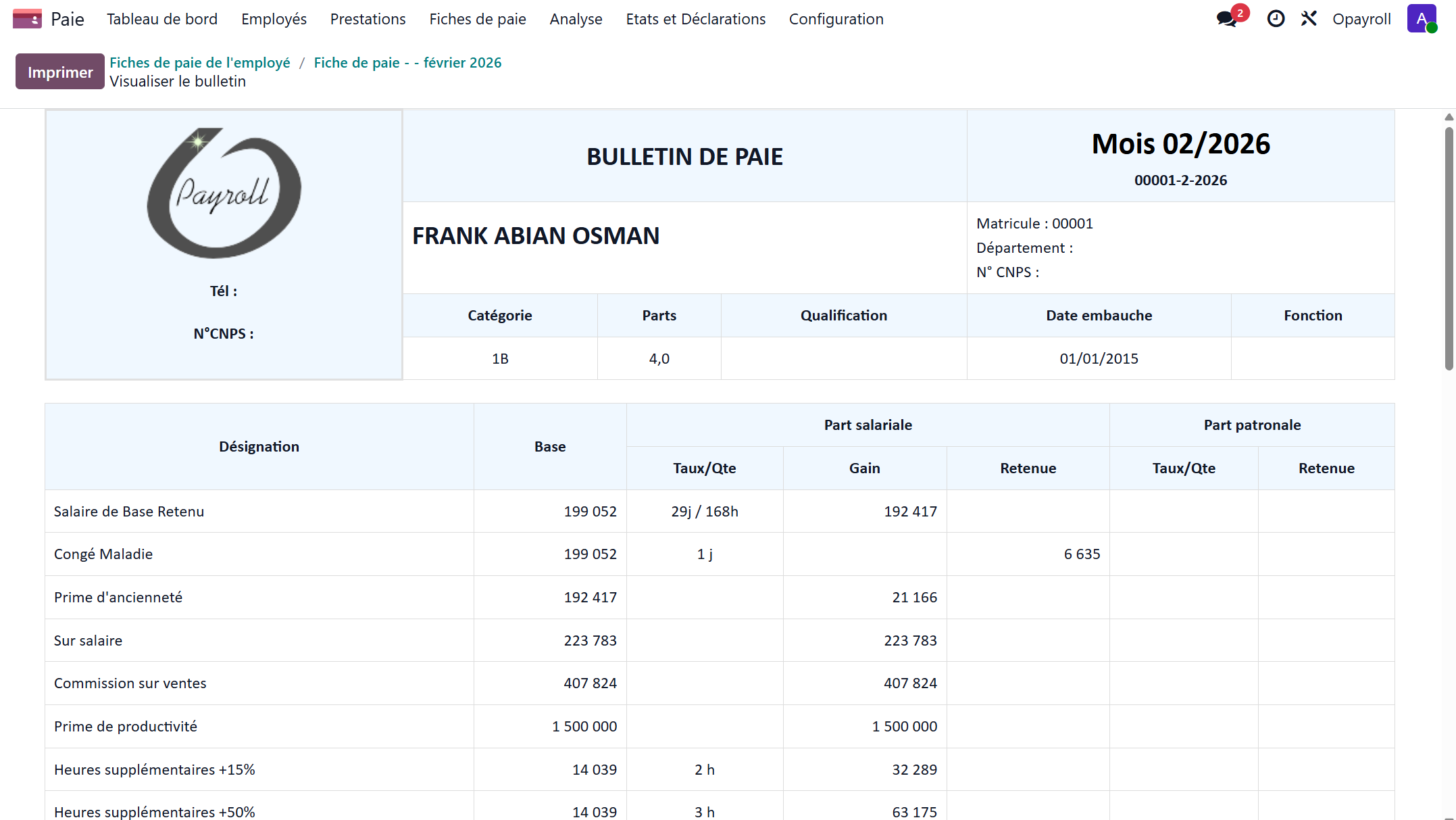Open the activities clock icon
Image resolution: width=1456 pixels, height=820 pixels.
pos(1276,19)
